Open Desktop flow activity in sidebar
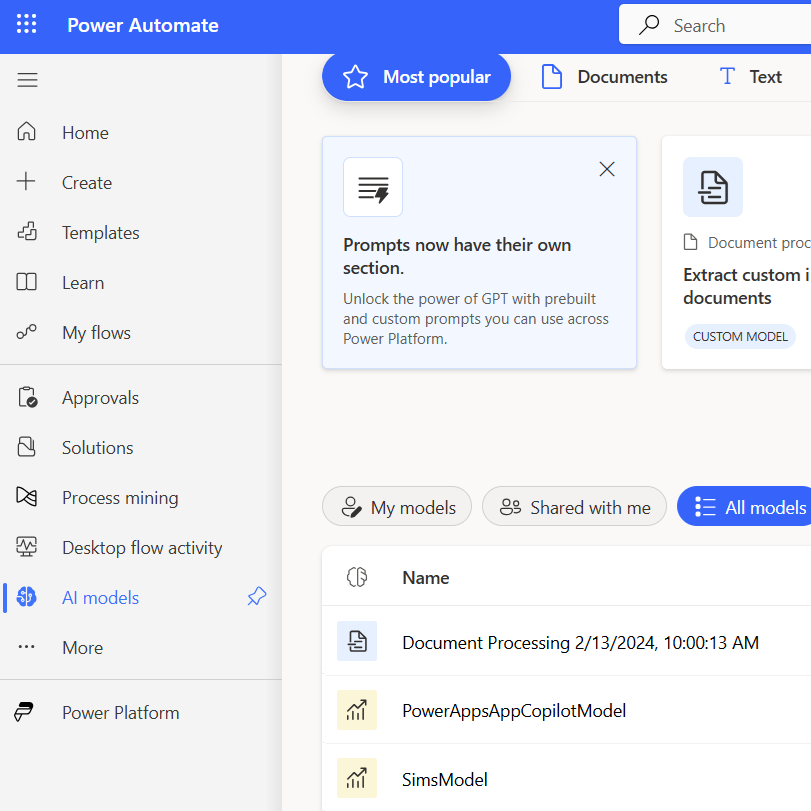This screenshot has height=811, width=811. (141, 548)
